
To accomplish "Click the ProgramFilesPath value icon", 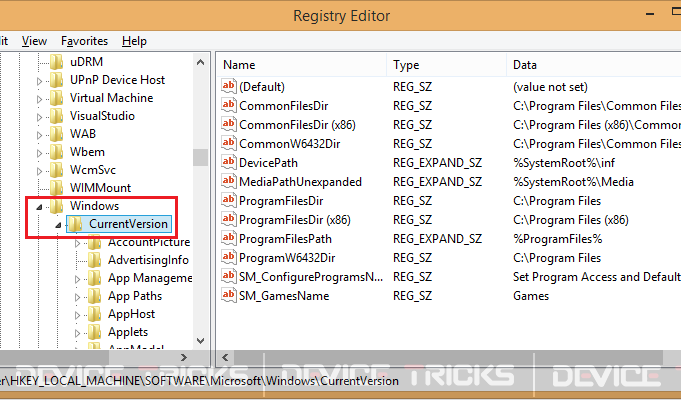I will point(229,238).
